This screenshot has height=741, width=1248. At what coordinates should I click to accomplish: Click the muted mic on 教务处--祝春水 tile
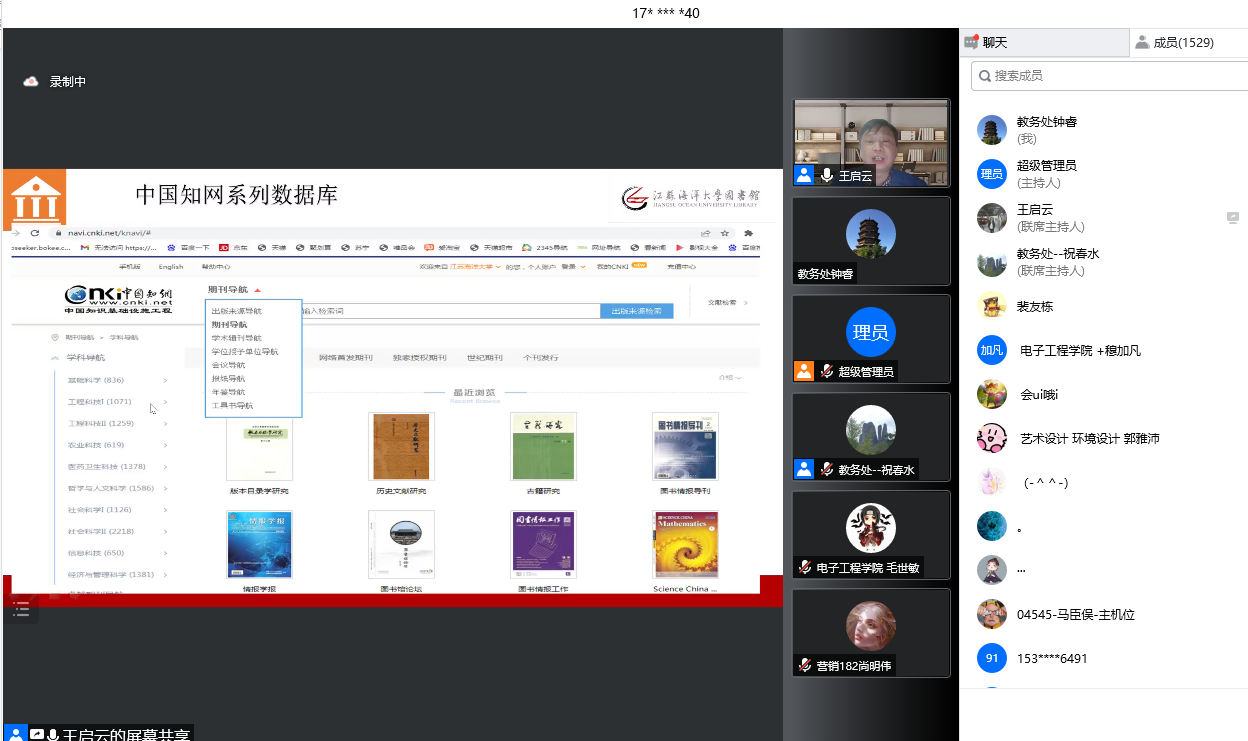tap(826, 470)
